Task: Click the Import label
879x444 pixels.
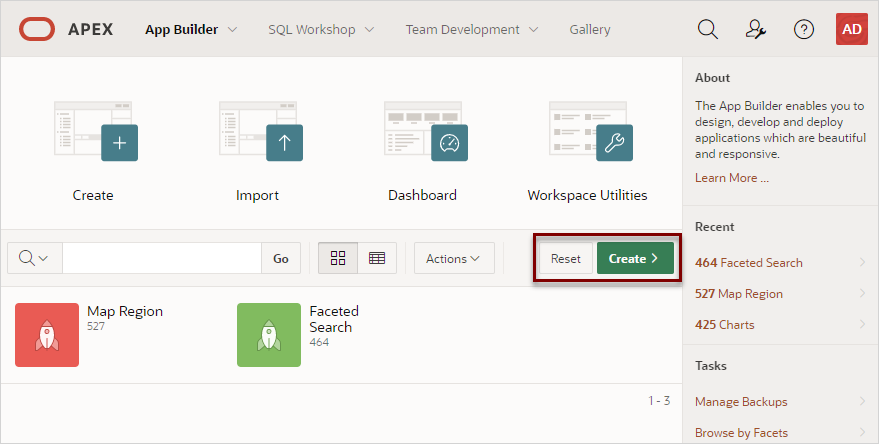Action: click(257, 195)
